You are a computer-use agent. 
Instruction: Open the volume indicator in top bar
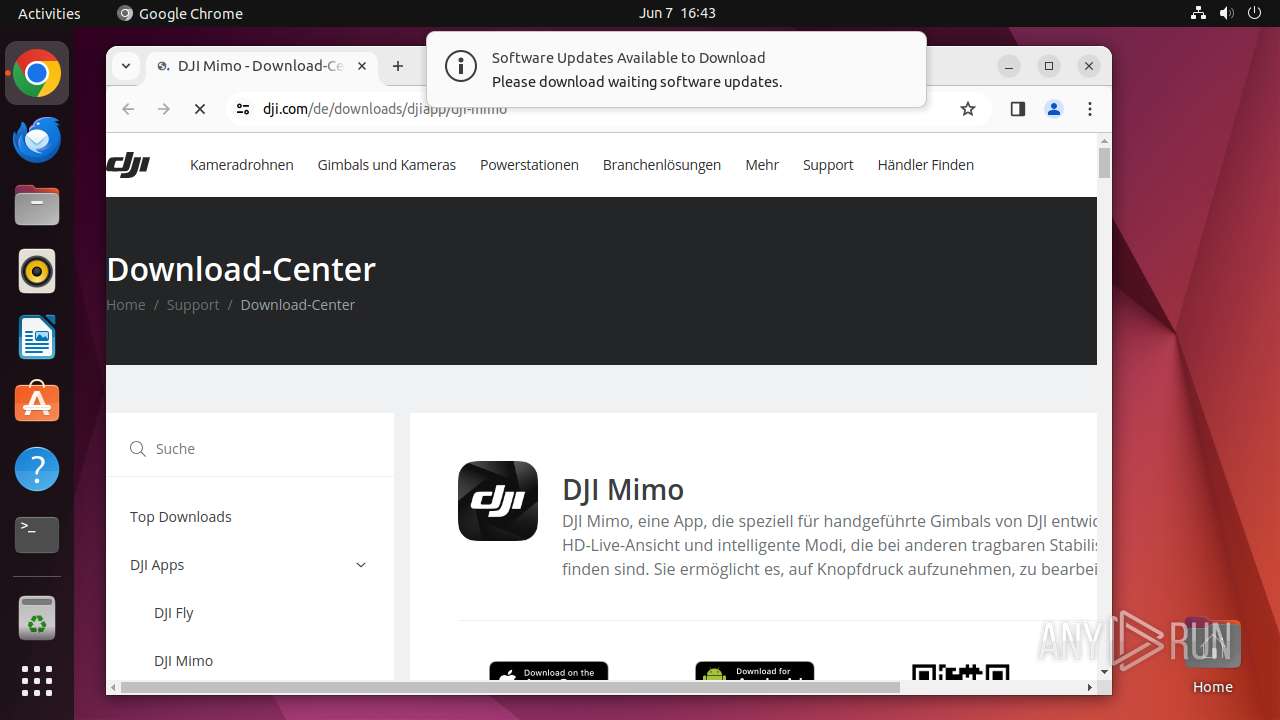pos(1227,13)
